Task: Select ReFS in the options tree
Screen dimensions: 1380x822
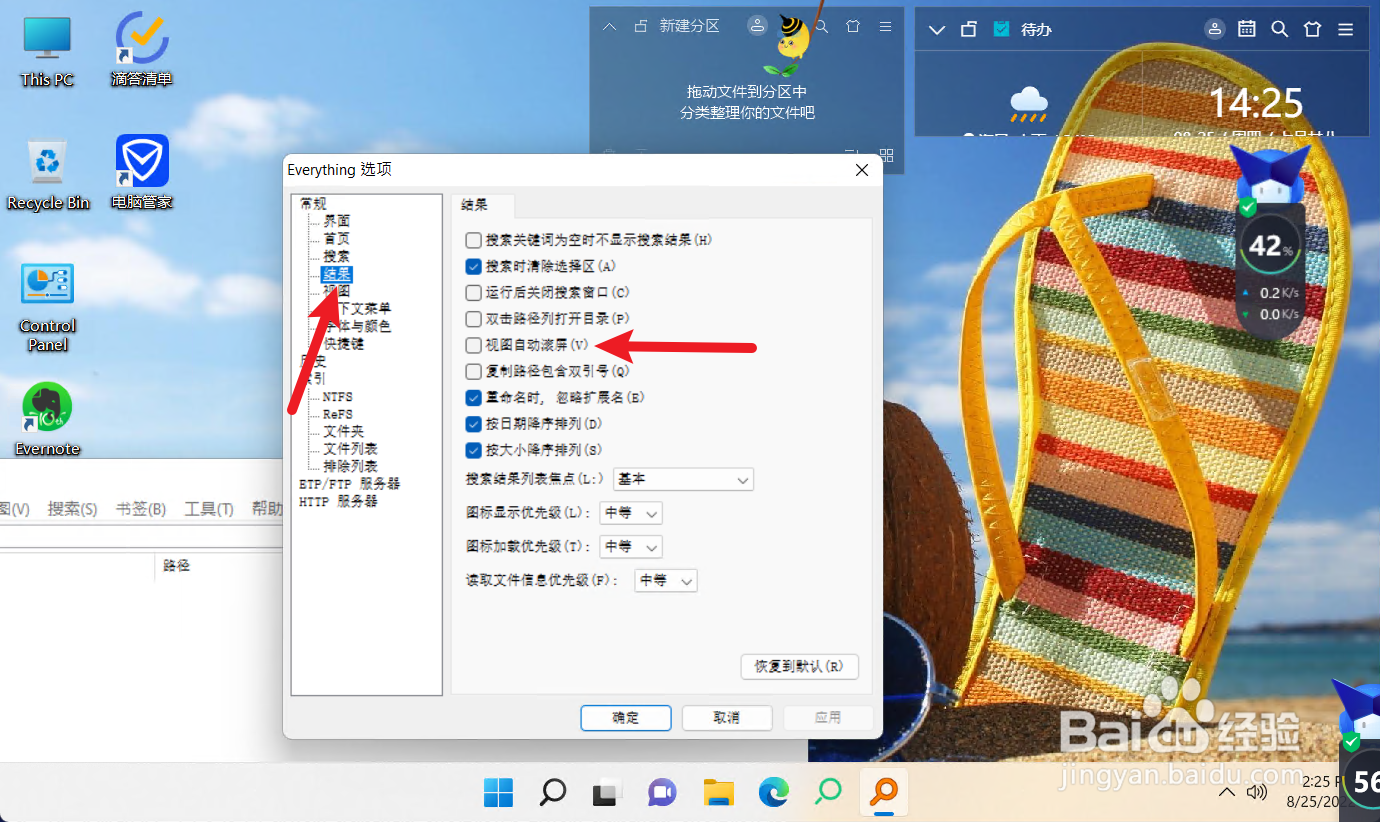Action: click(x=338, y=414)
